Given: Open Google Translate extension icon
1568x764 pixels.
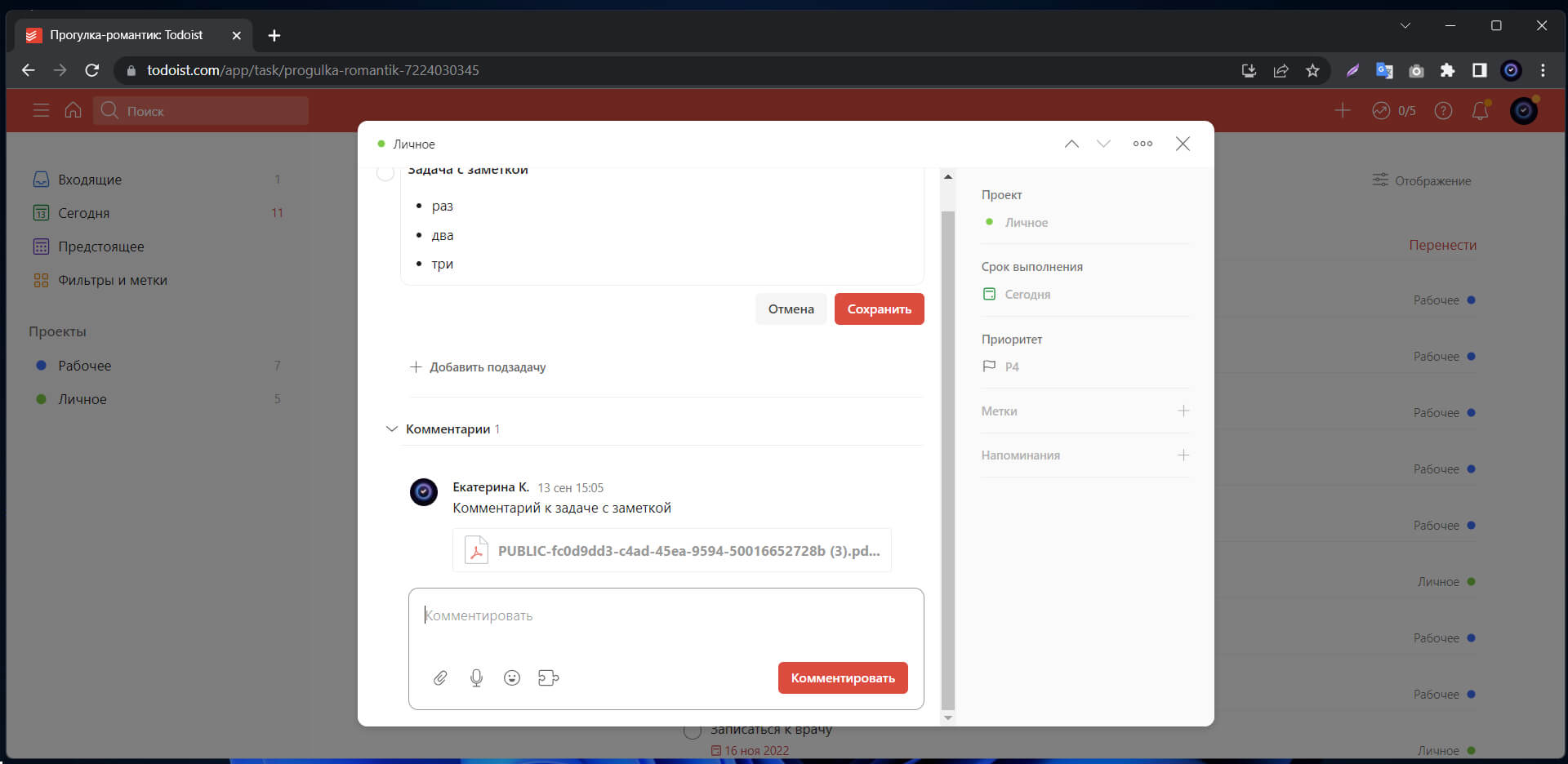Looking at the screenshot, I should click(1384, 70).
